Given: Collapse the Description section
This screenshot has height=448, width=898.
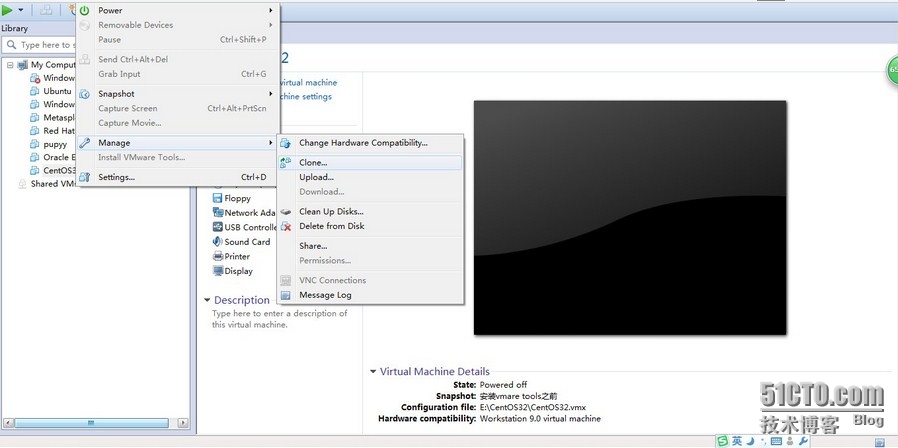Looking at the screenshot, I should [207, 300].
